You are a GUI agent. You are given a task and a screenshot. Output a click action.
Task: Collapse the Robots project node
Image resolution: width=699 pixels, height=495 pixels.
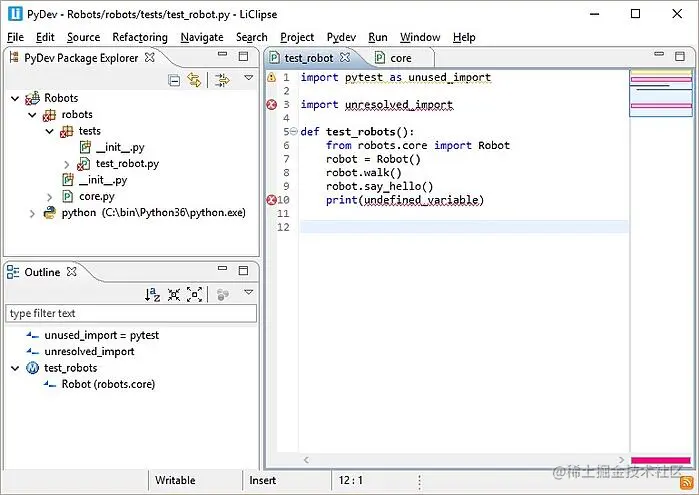point(15,98)
